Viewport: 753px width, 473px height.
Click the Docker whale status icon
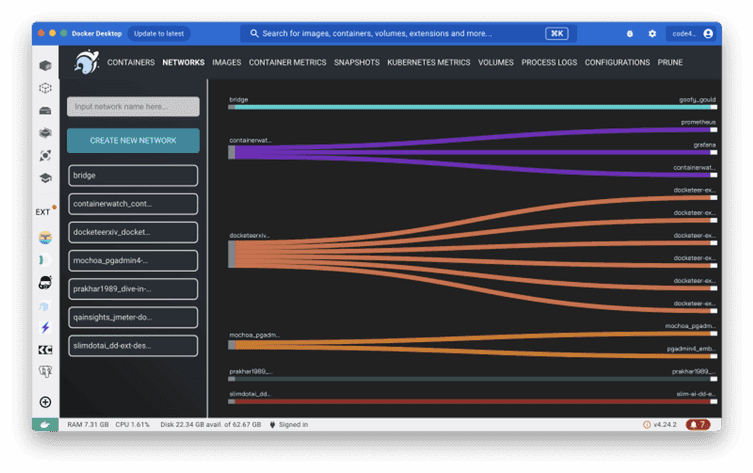(x=45, y=424)
